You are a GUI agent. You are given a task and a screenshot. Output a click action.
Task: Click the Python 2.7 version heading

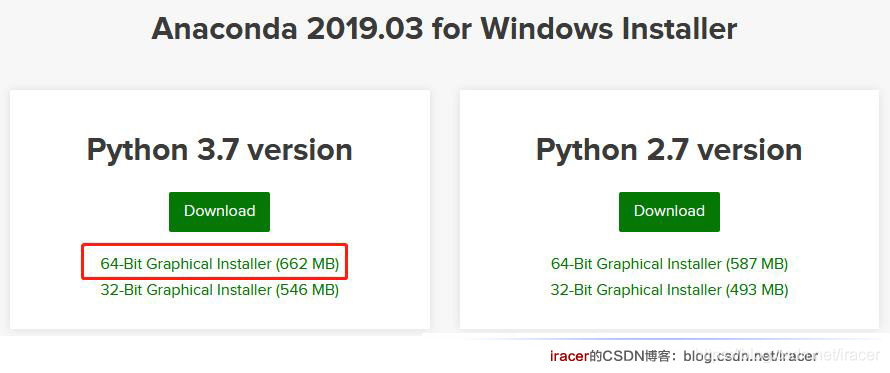[669, 150]
